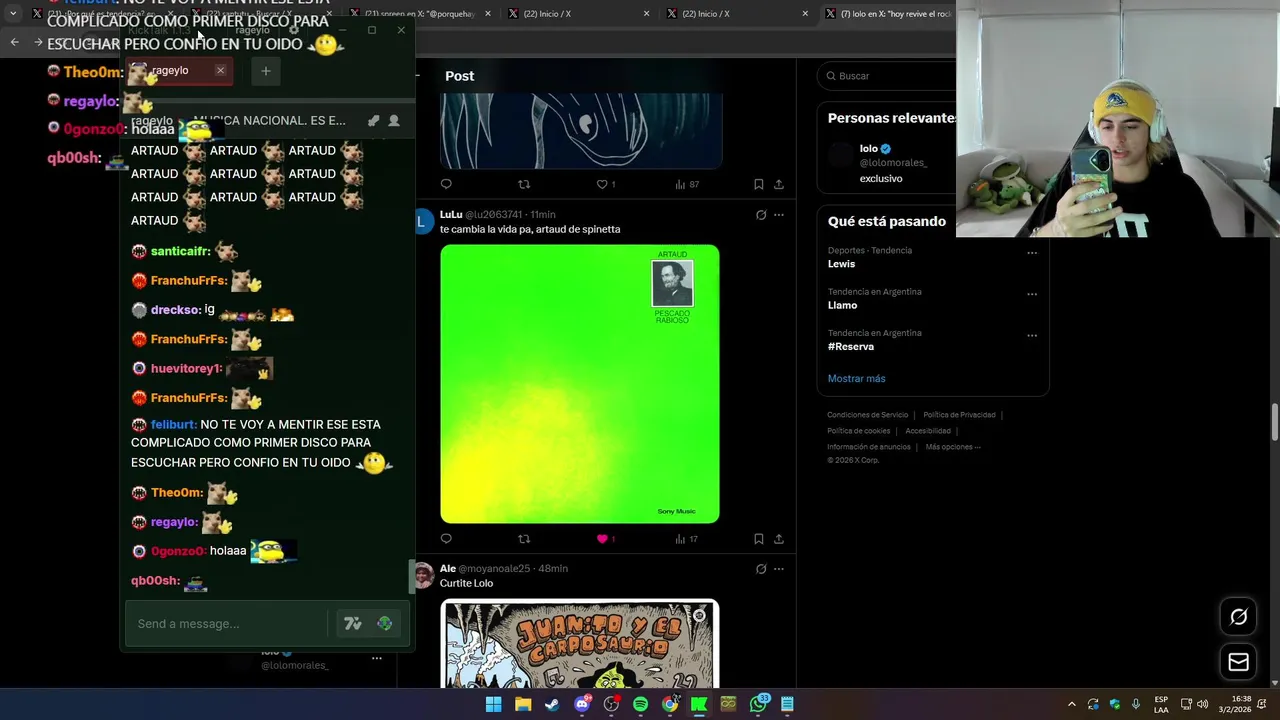
Task: Open more options for Lewis trend
Action: [1032, 253]
